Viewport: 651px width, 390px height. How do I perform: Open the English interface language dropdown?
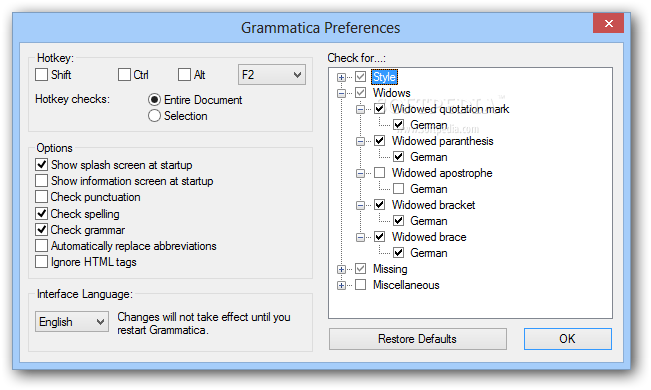(72, 322)
